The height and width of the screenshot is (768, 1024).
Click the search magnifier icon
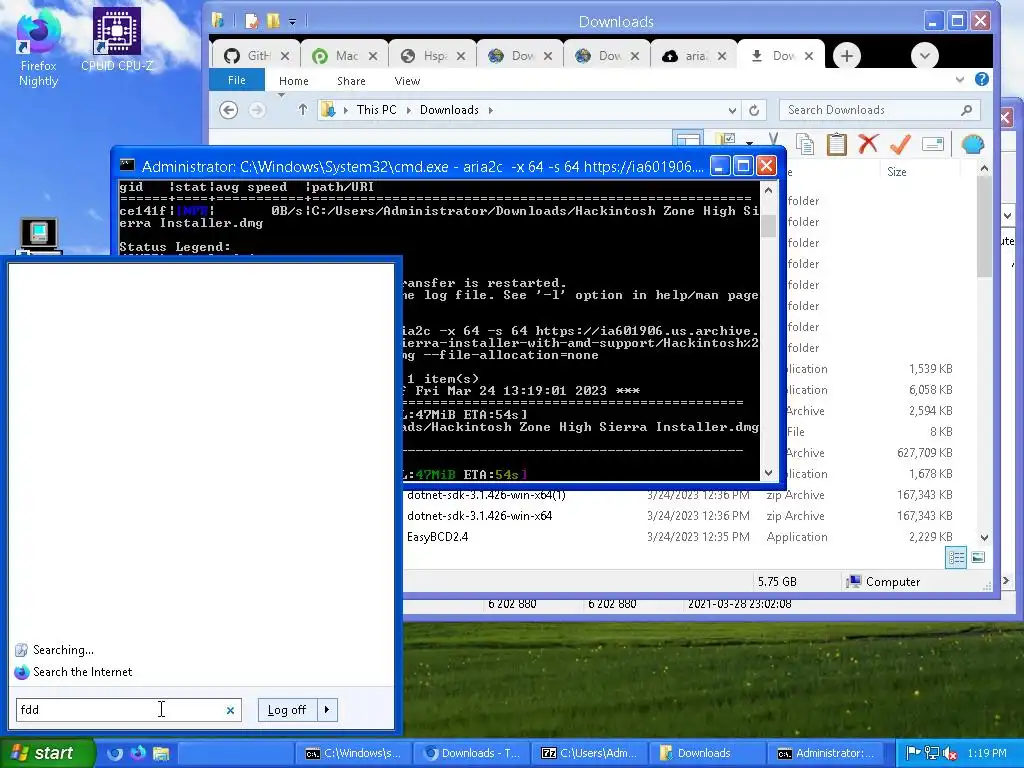967,110
